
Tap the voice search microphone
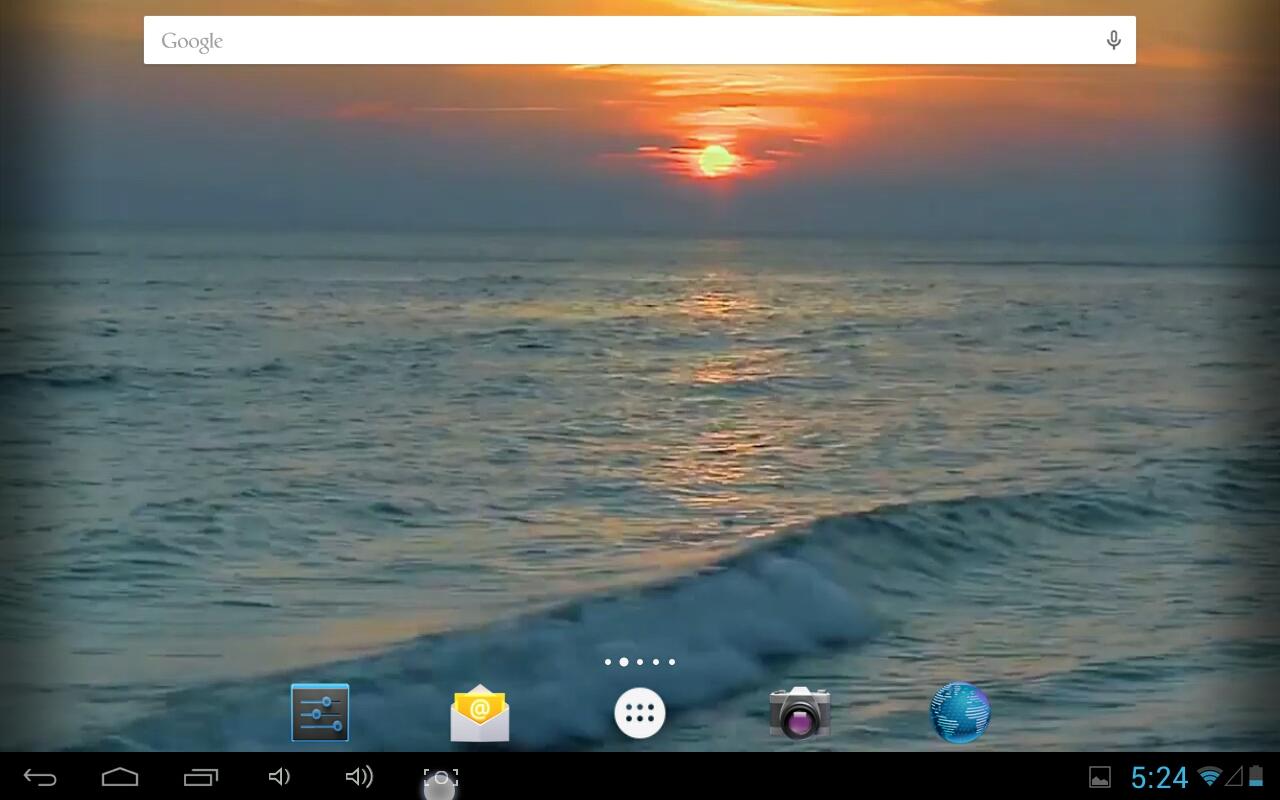[1113, 40]
